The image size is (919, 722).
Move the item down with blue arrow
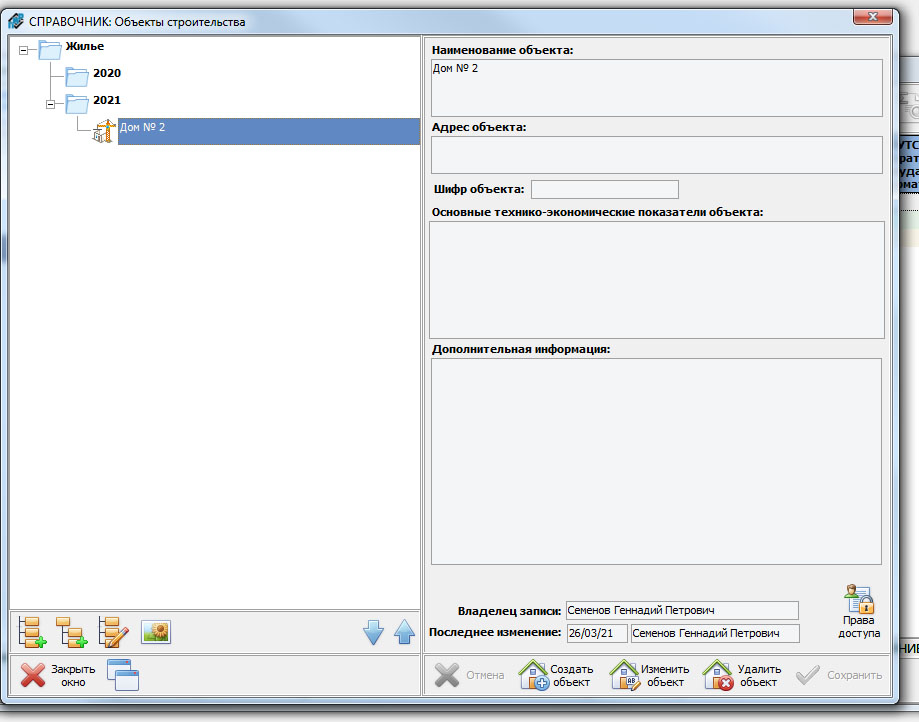pos(373,632)
